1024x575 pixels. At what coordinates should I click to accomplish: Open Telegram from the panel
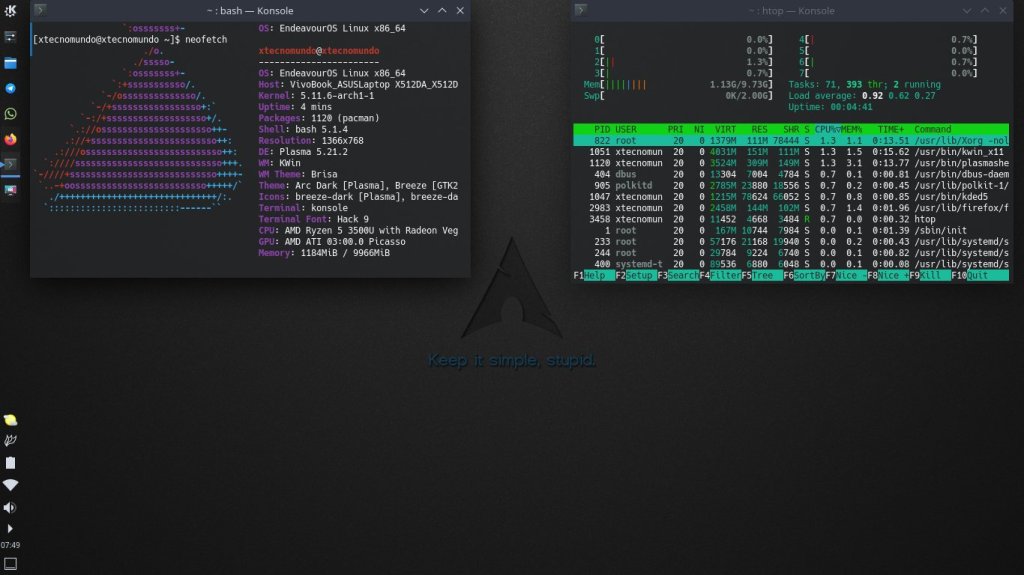pyautogui.click(x=11, y=88)
